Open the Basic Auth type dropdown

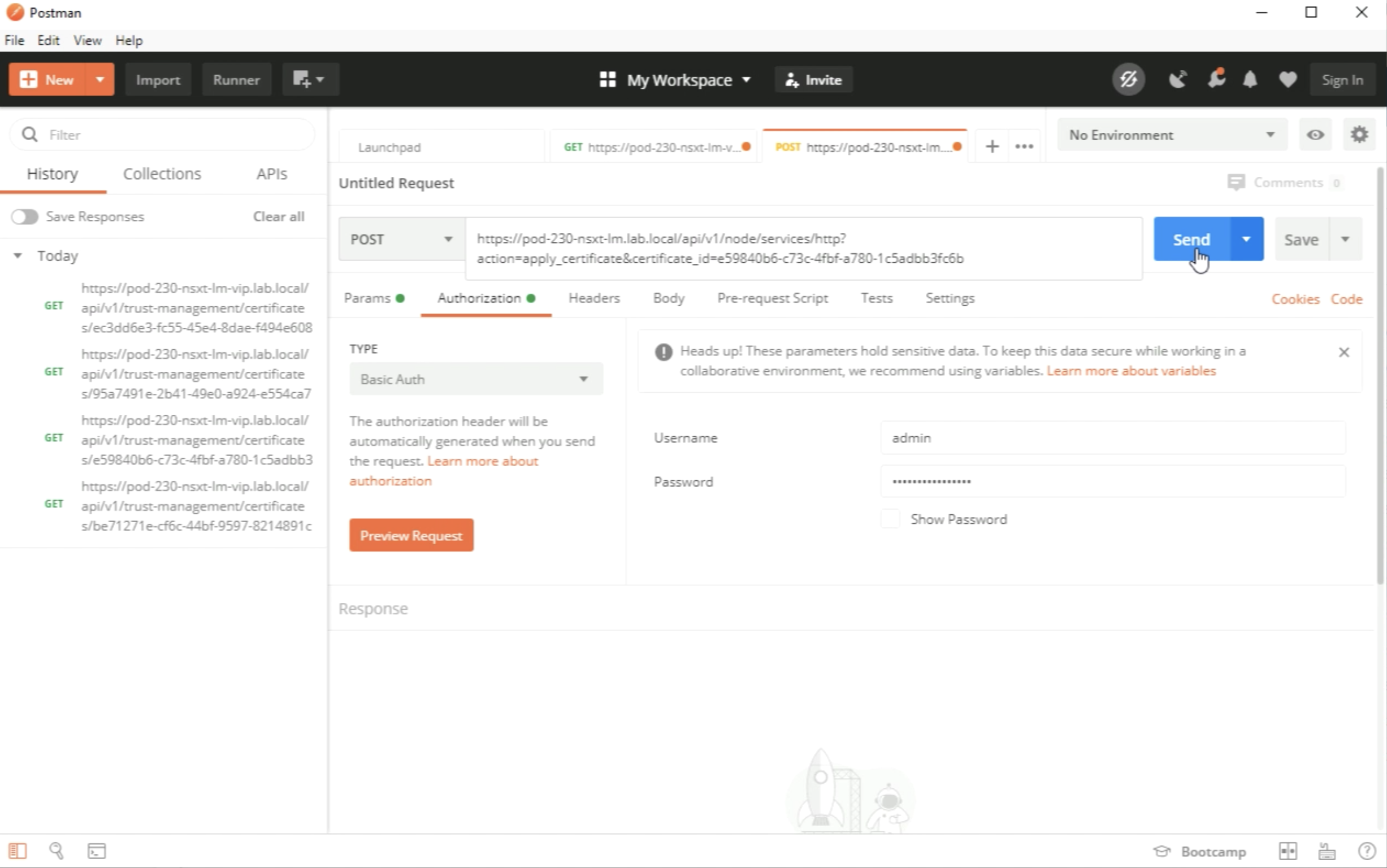click(475, 379)
